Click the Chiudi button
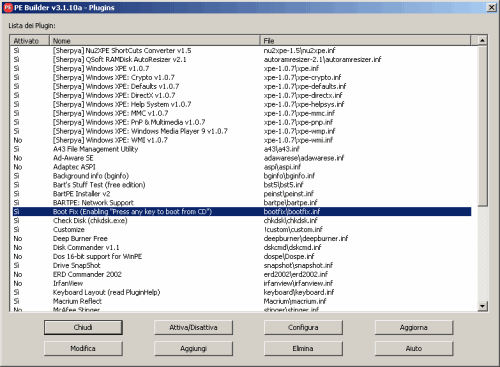Screen dimensions: 500x367 (83, 327)
